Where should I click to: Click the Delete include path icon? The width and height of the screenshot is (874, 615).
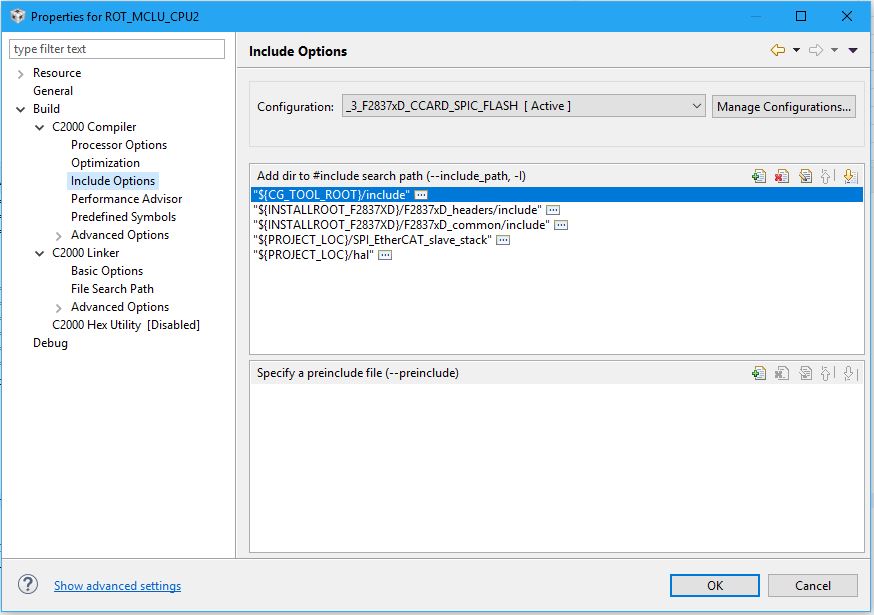tap(782, 176)
